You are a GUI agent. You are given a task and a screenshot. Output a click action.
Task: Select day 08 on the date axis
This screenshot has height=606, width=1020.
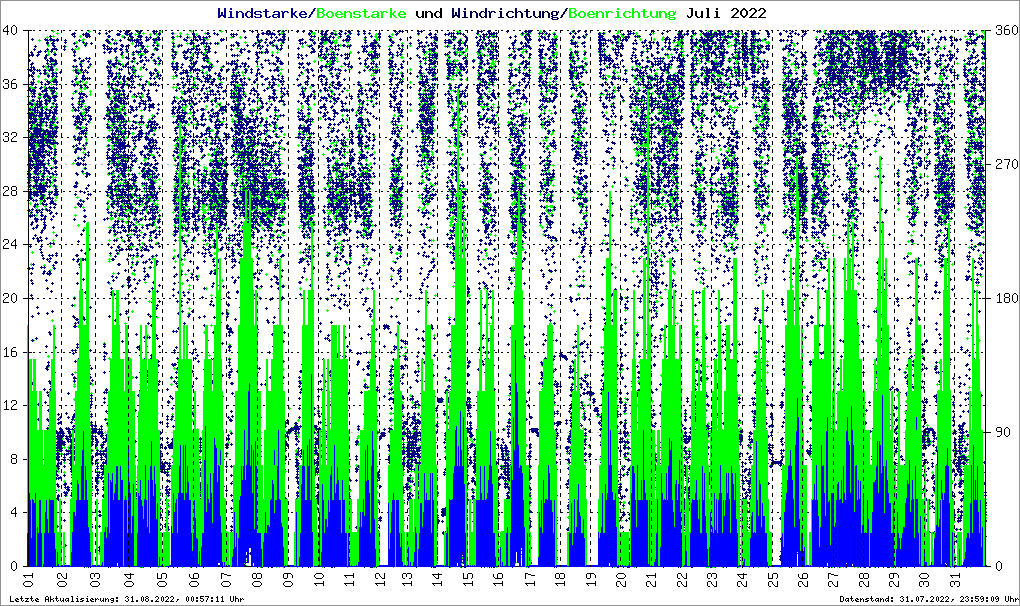point(258,579)
